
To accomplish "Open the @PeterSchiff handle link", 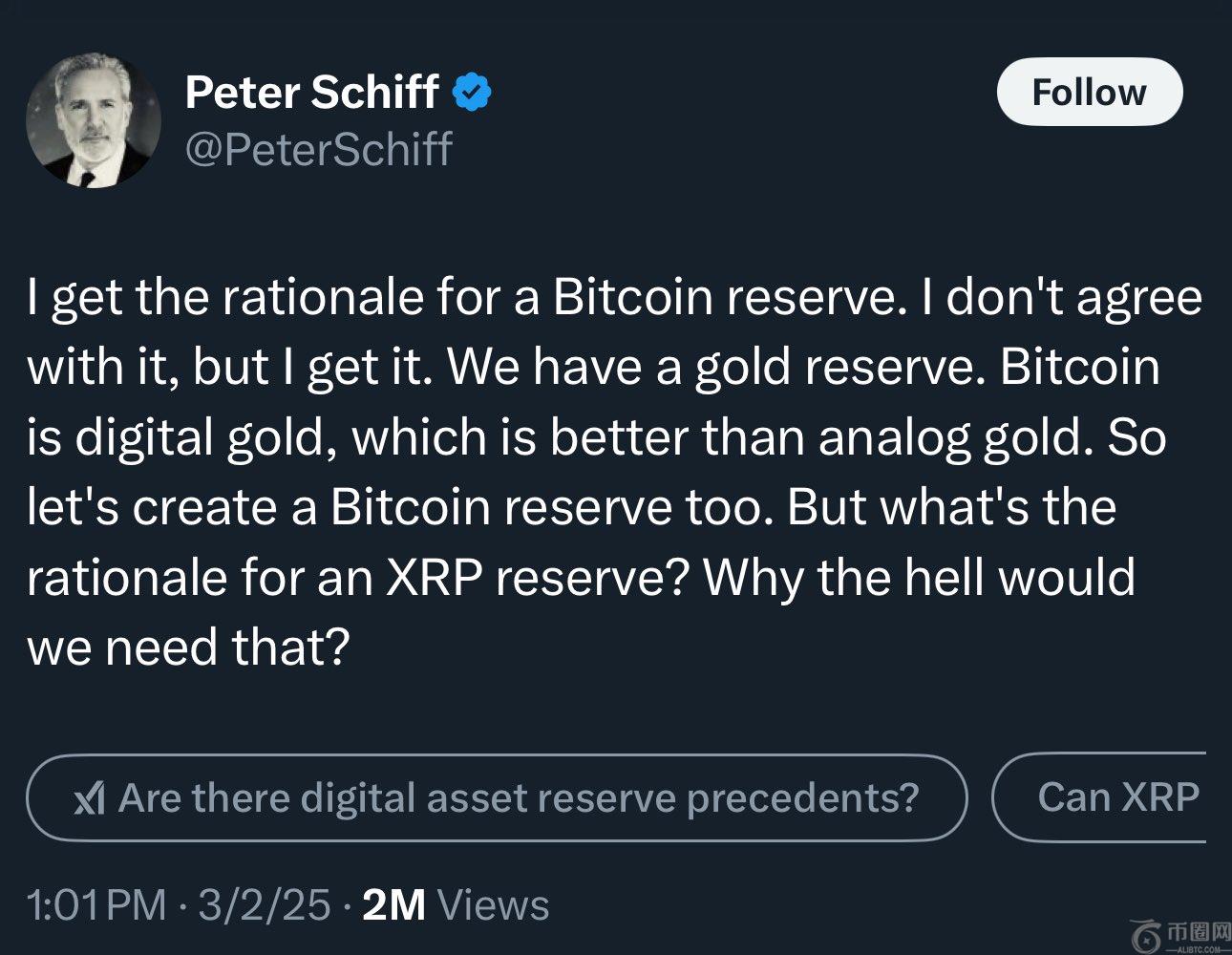I will coord(318,150).
